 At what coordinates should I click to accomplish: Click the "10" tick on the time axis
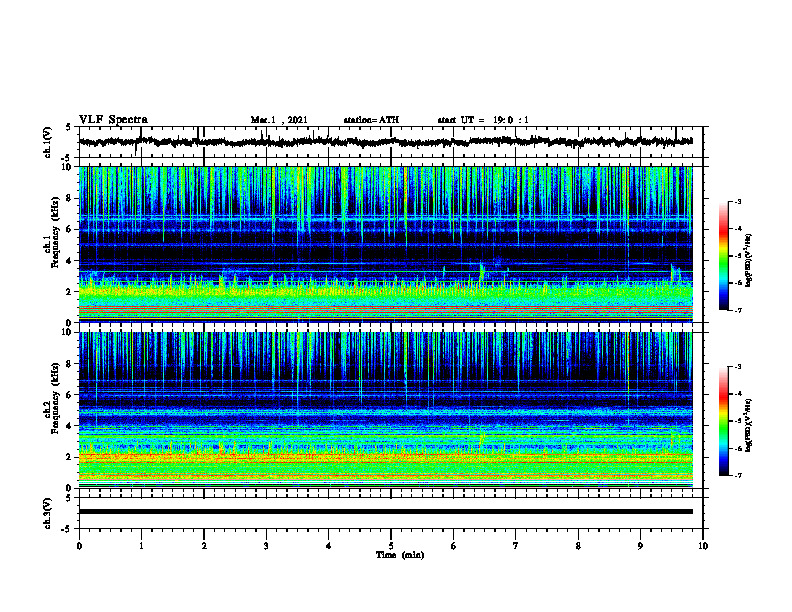pos(703,546)
